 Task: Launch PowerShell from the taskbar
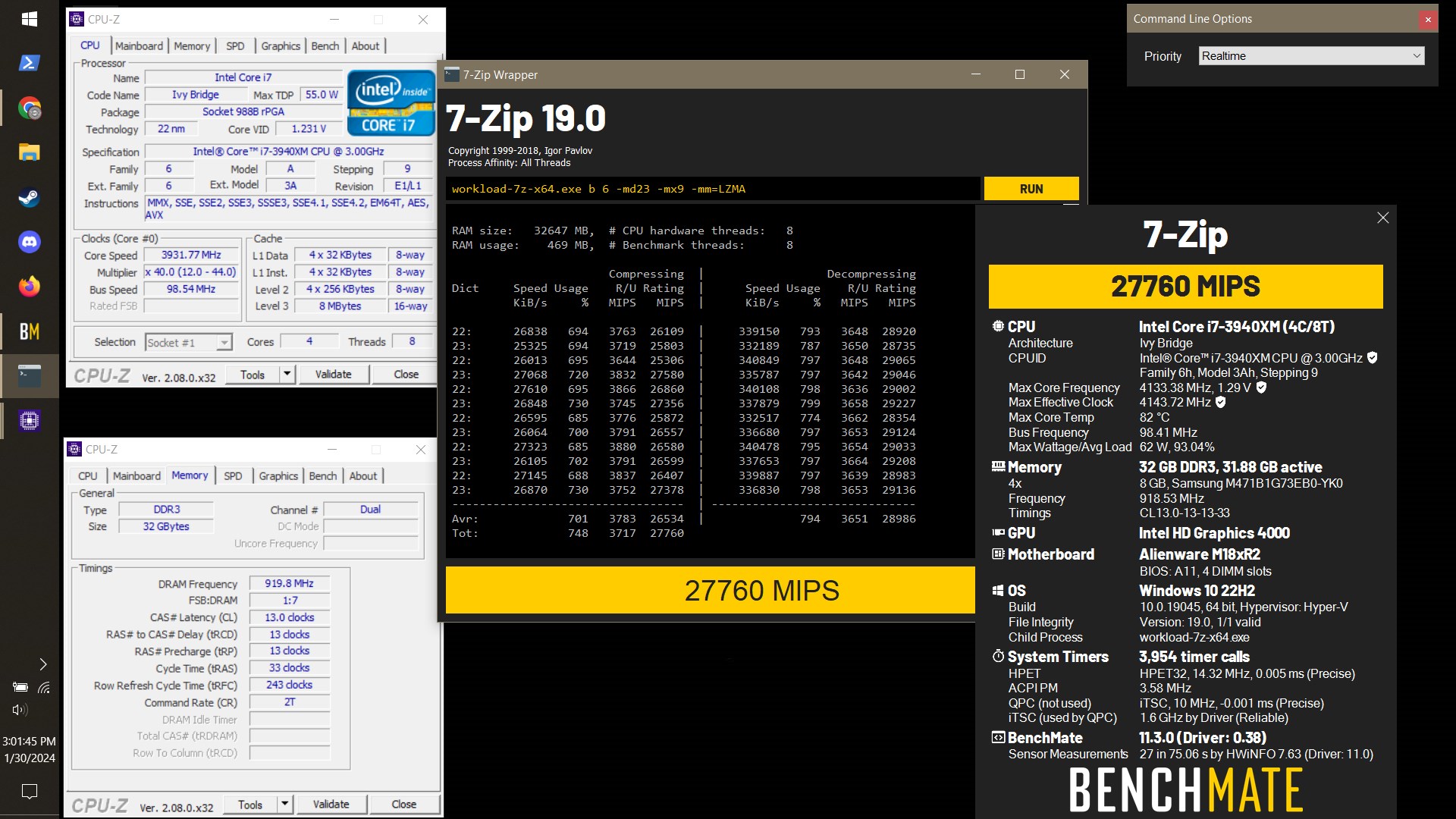click(x=30, y=63)
